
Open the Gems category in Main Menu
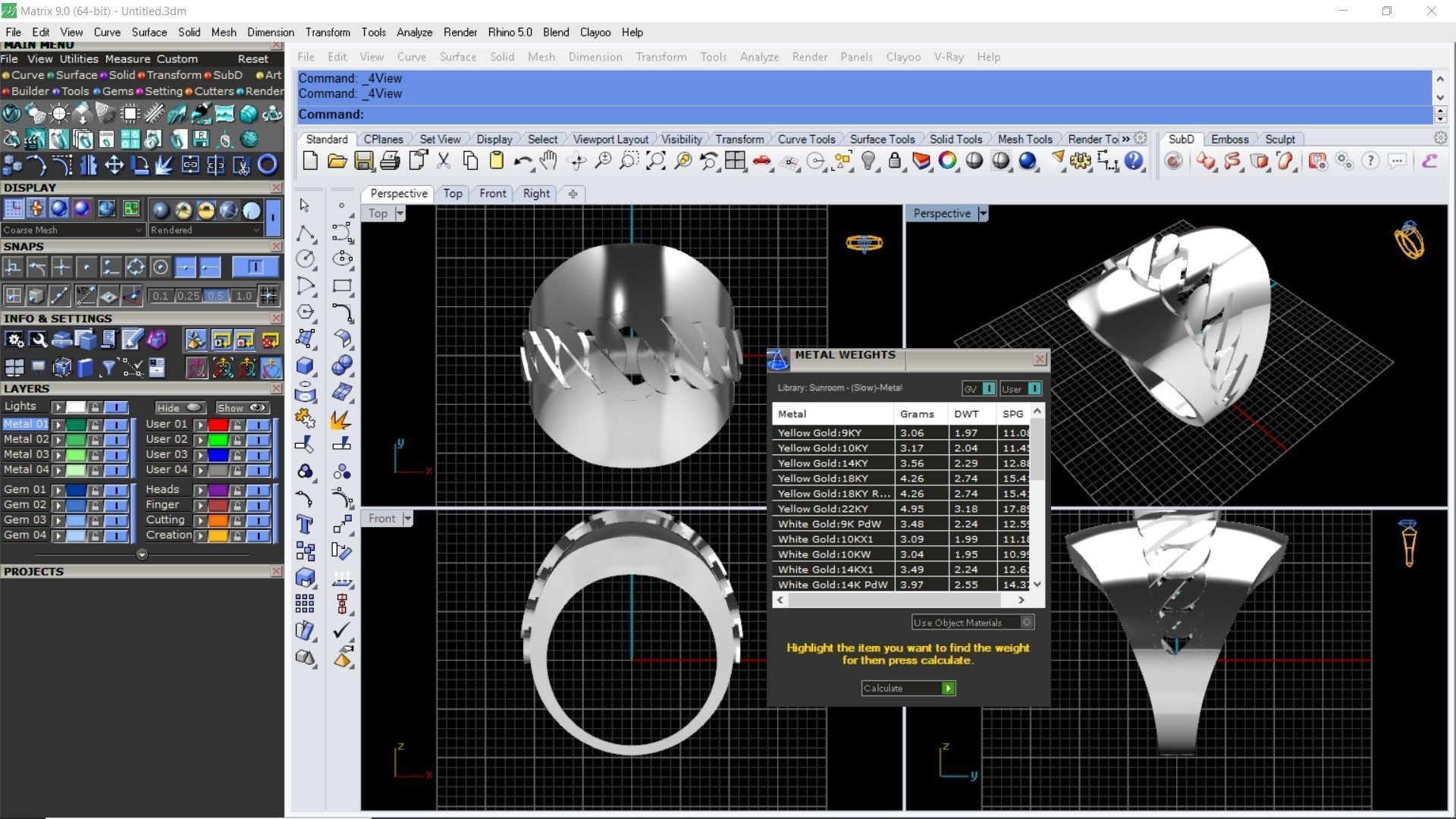tap(118, 91)
